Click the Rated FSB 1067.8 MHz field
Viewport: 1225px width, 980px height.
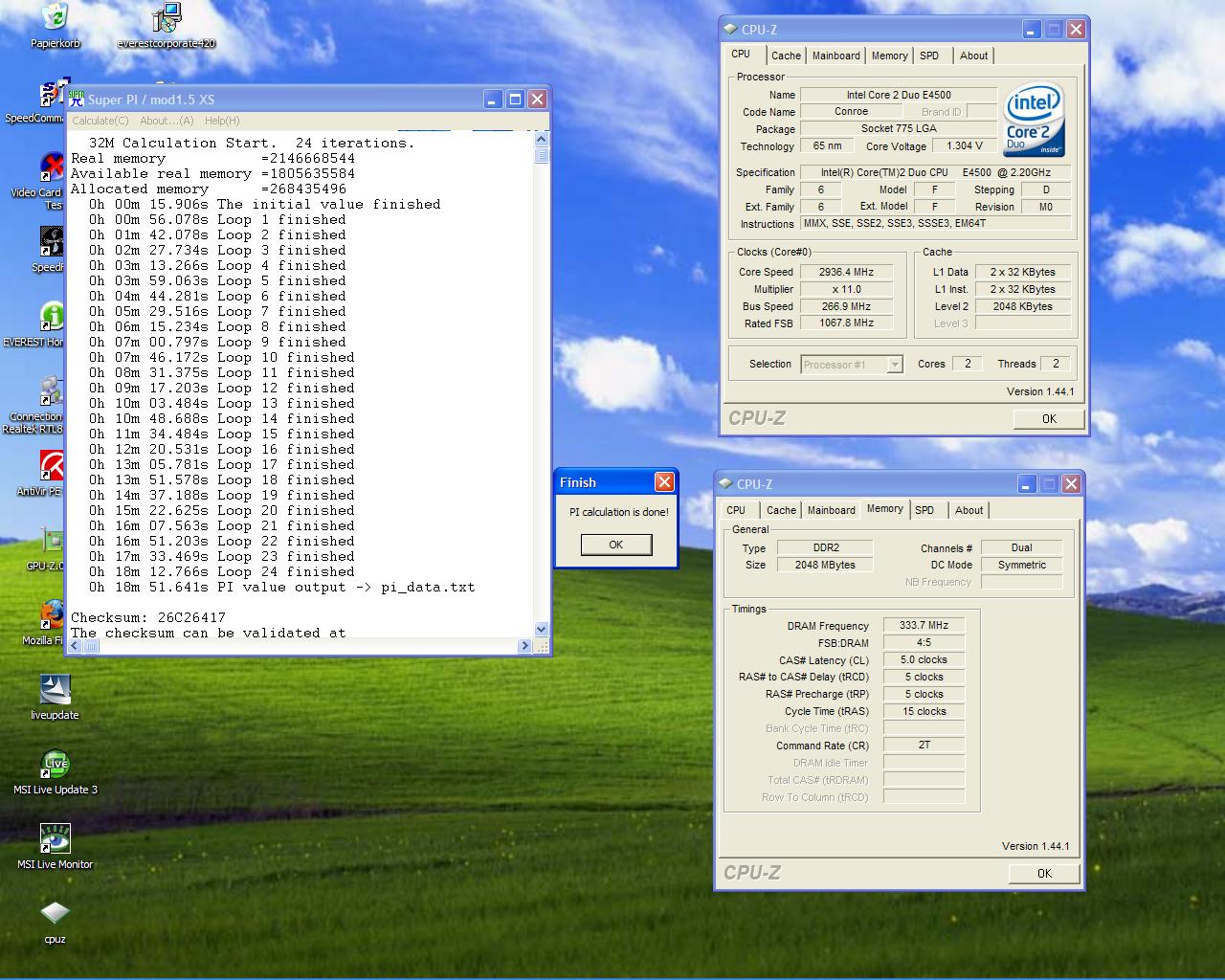846,323
